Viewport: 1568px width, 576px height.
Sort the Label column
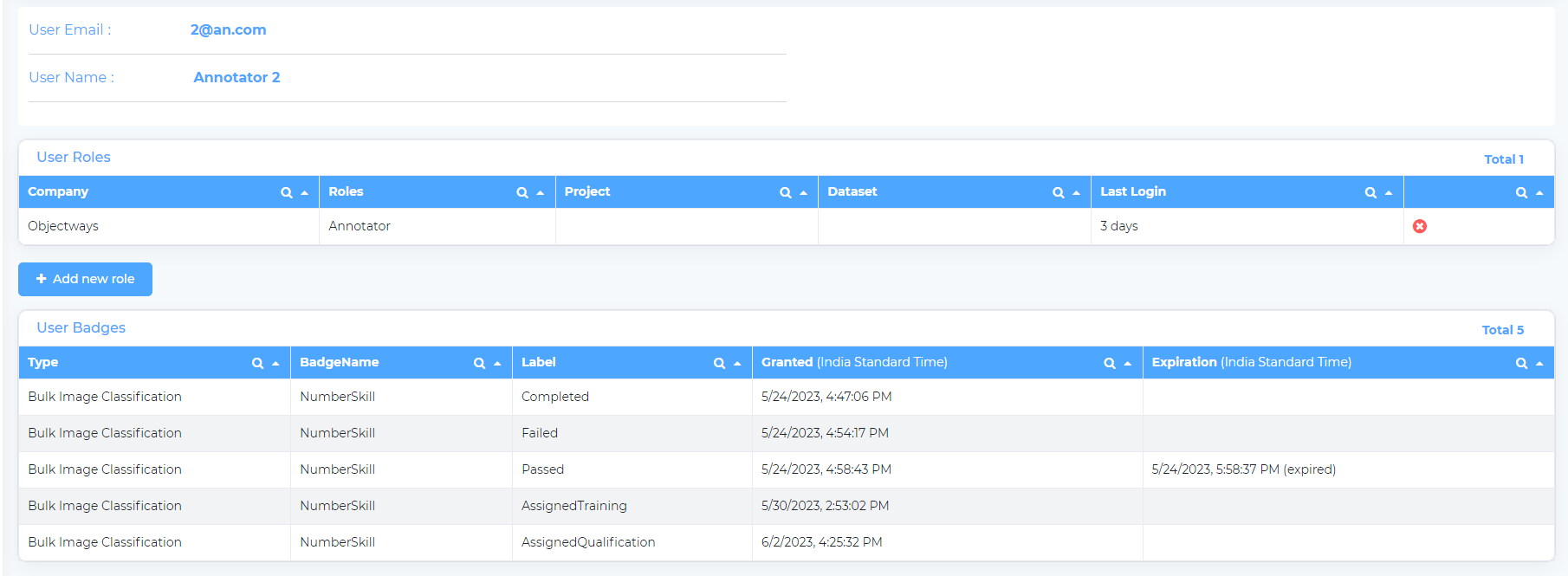[x=737, y=363]
